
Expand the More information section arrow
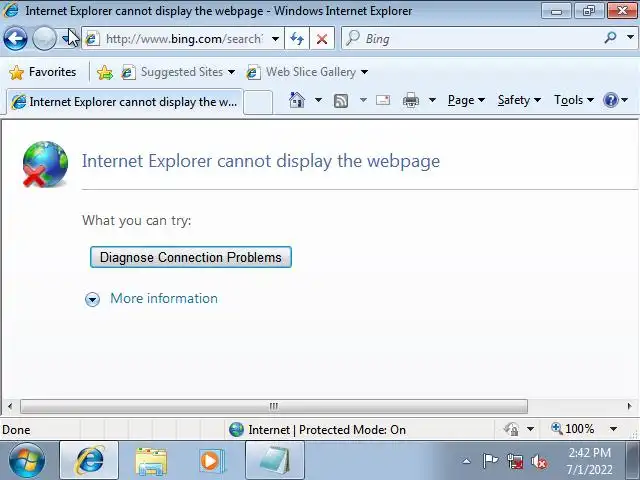click(x=92, y=299)
